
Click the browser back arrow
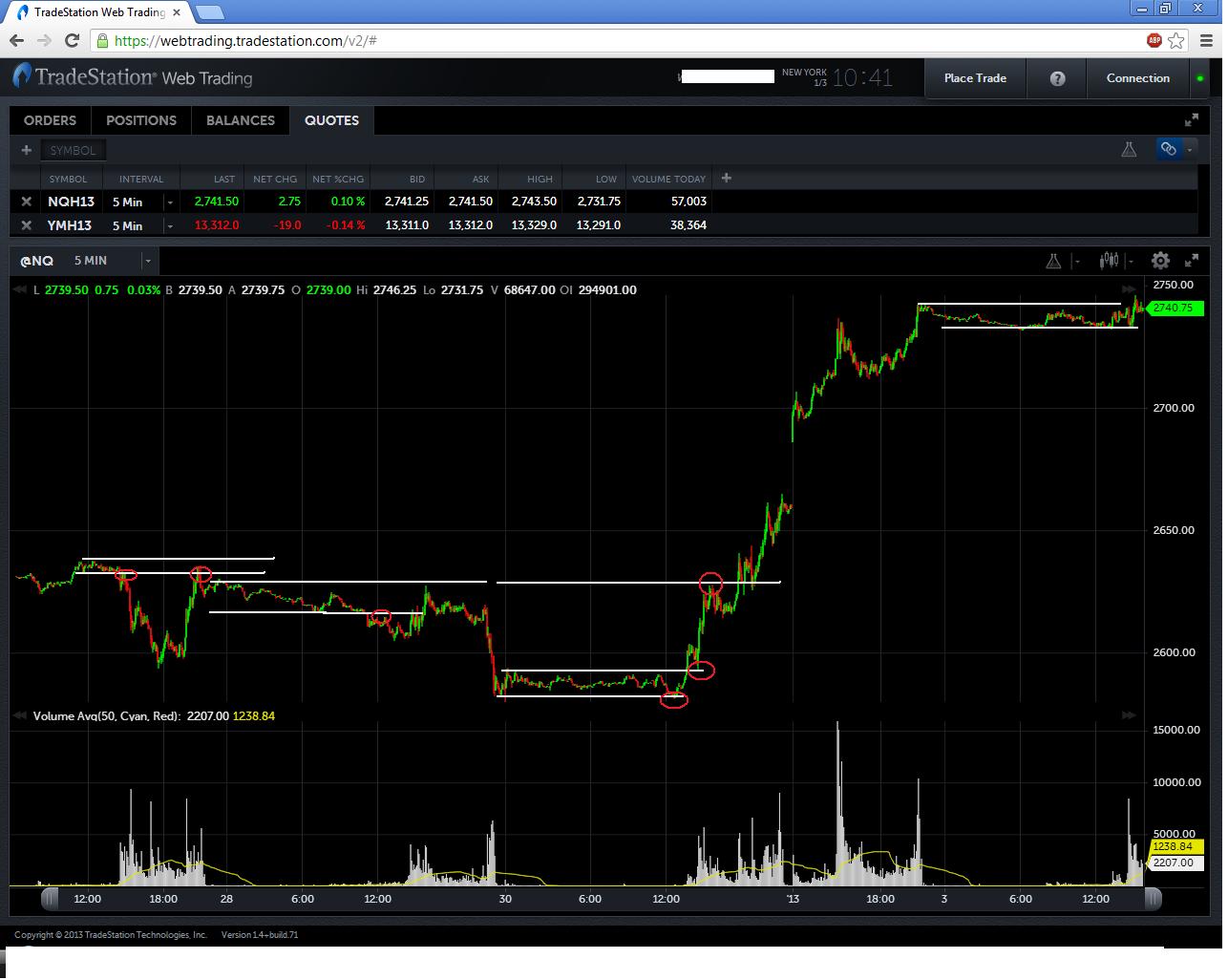point(16,40)
